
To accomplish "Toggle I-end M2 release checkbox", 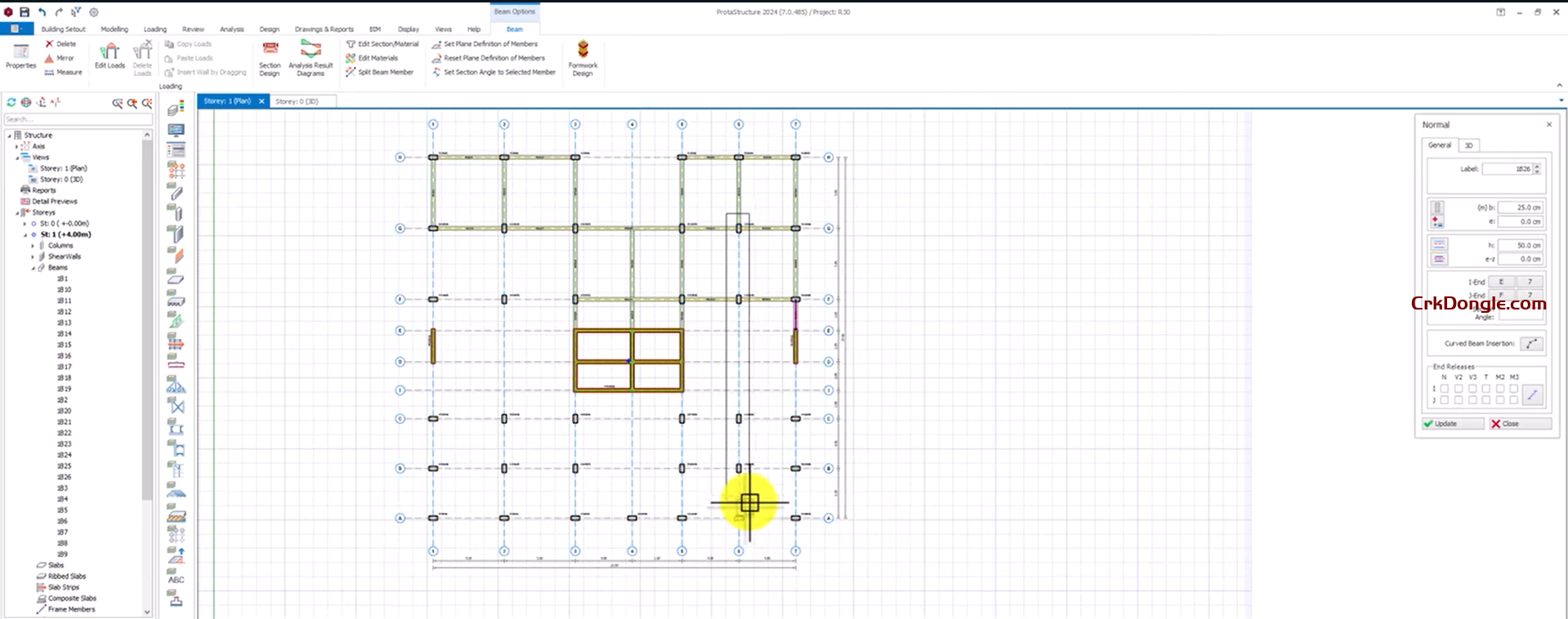I will pyautogui.click(x=1500, y=389).
